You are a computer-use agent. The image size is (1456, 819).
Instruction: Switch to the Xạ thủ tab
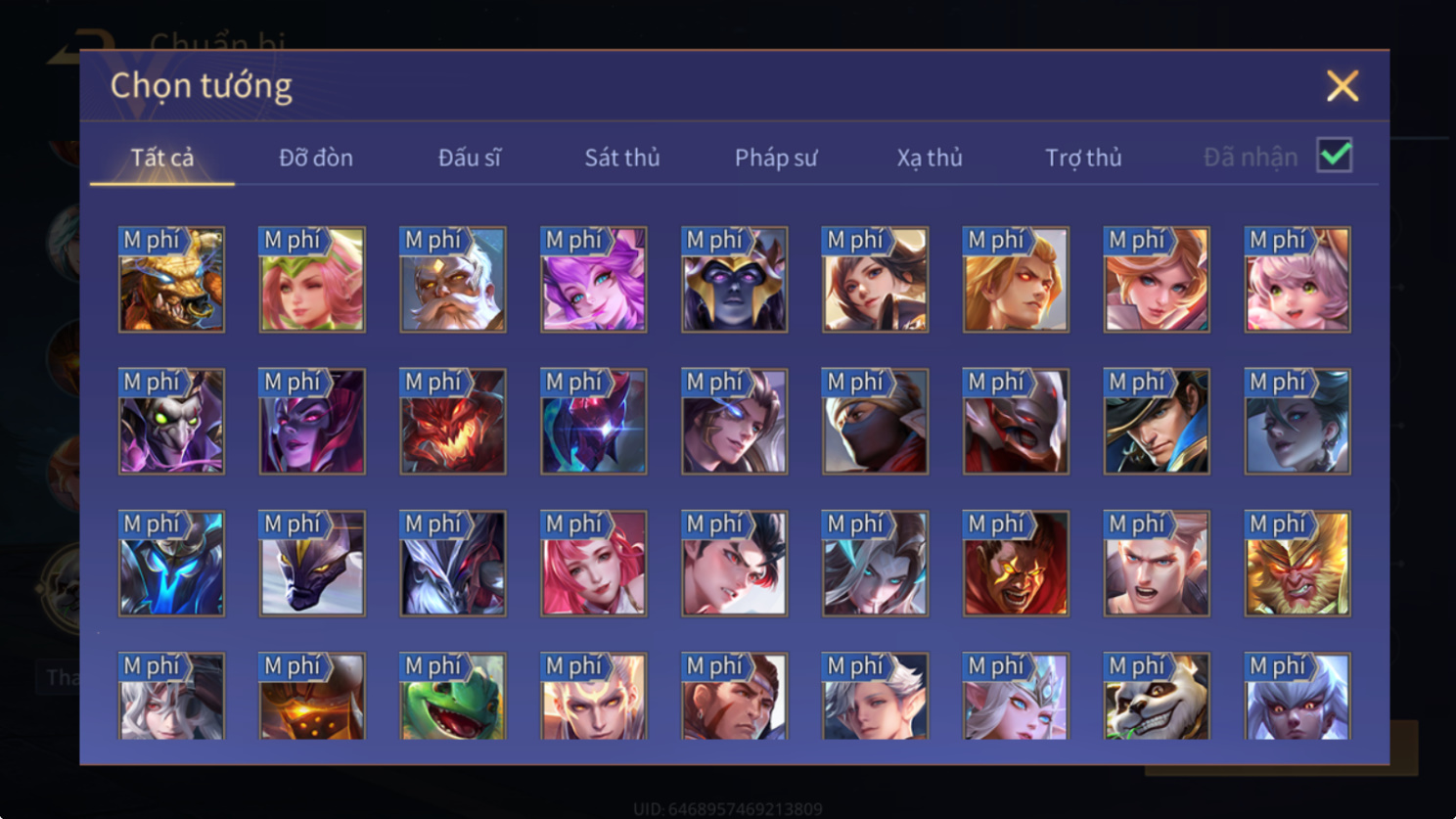click(930, 158)
